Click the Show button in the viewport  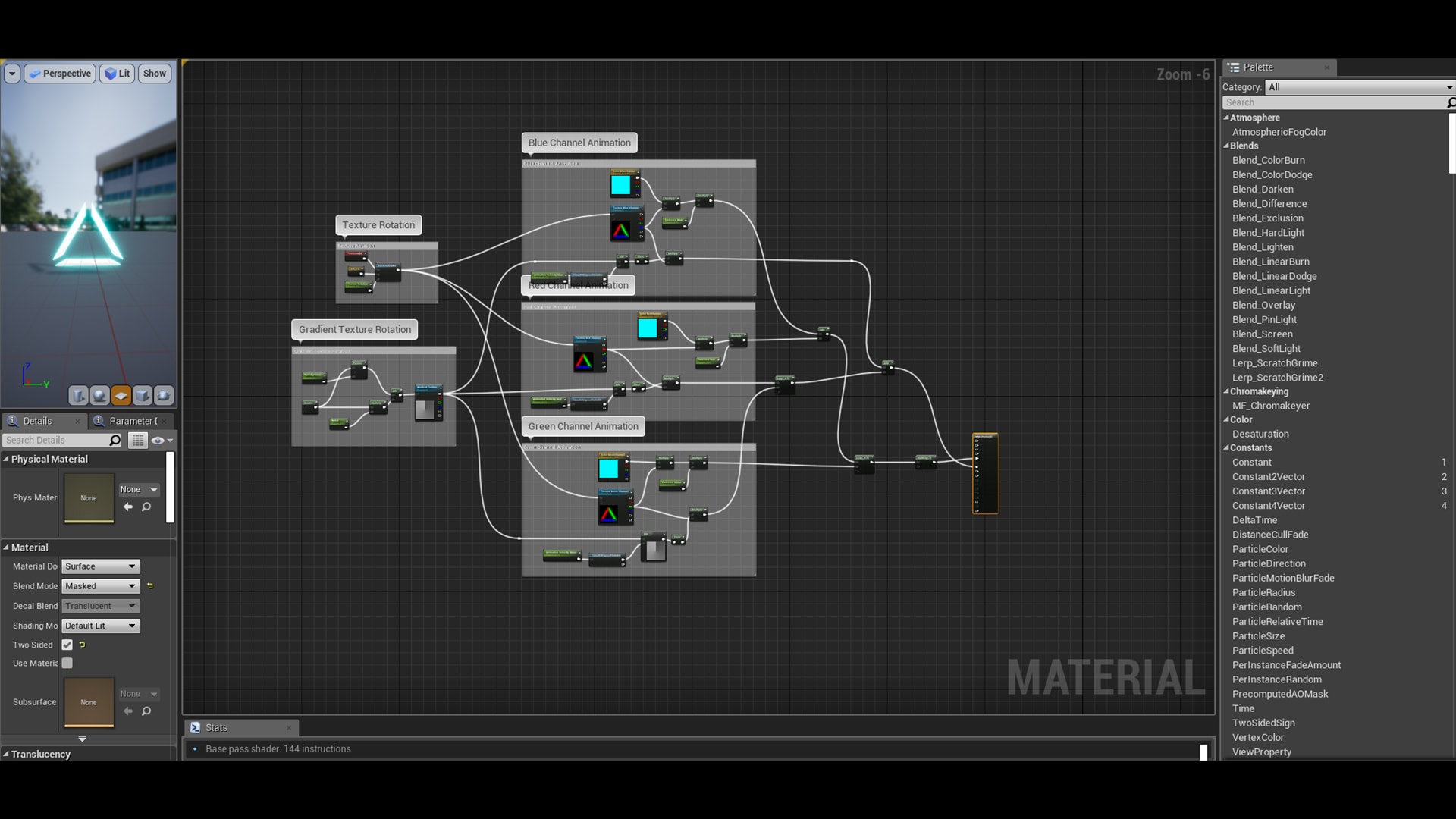tap(155, 73)
